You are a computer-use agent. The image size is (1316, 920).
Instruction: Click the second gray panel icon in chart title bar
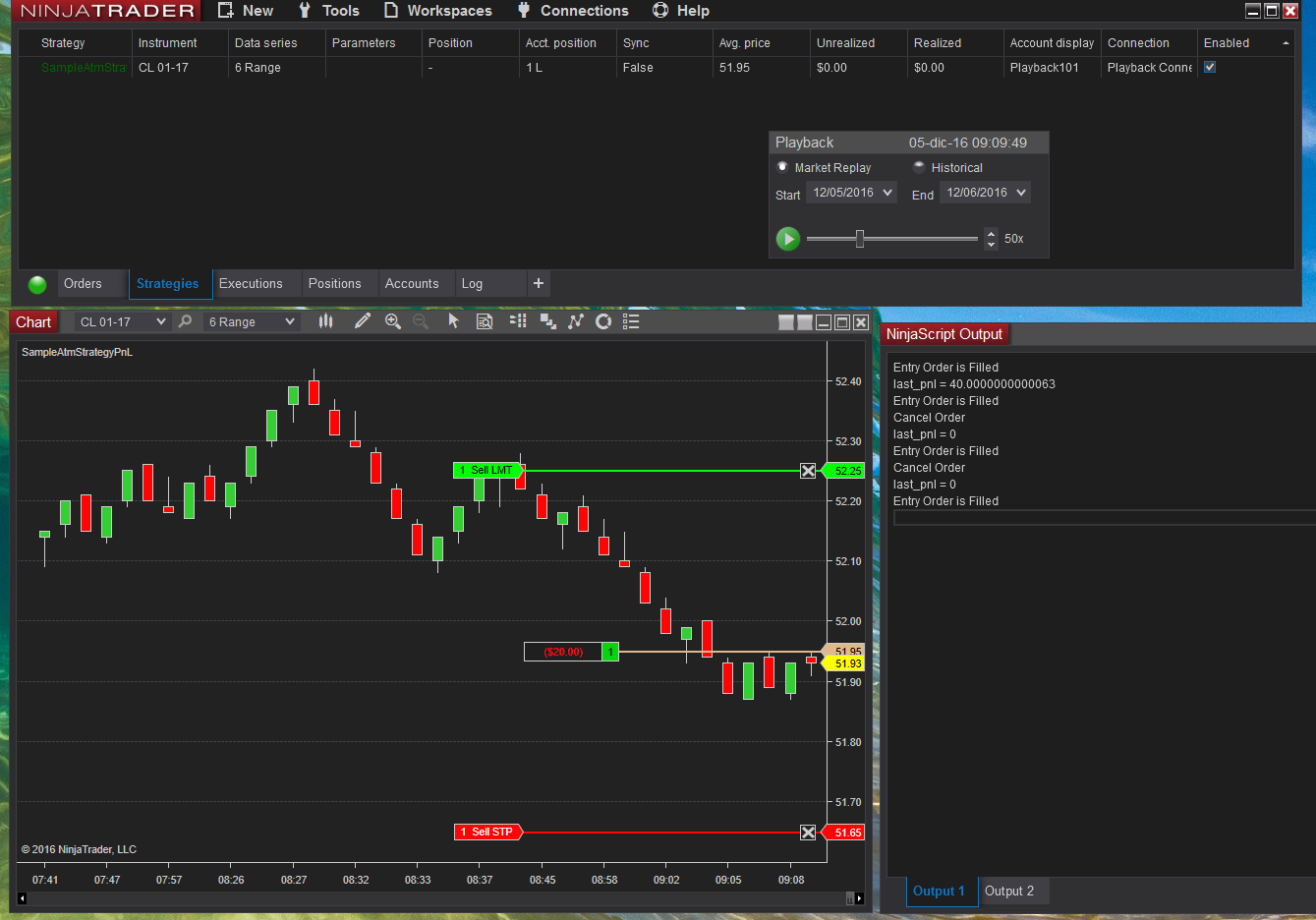pyautogui.click(x=805, y=322)
